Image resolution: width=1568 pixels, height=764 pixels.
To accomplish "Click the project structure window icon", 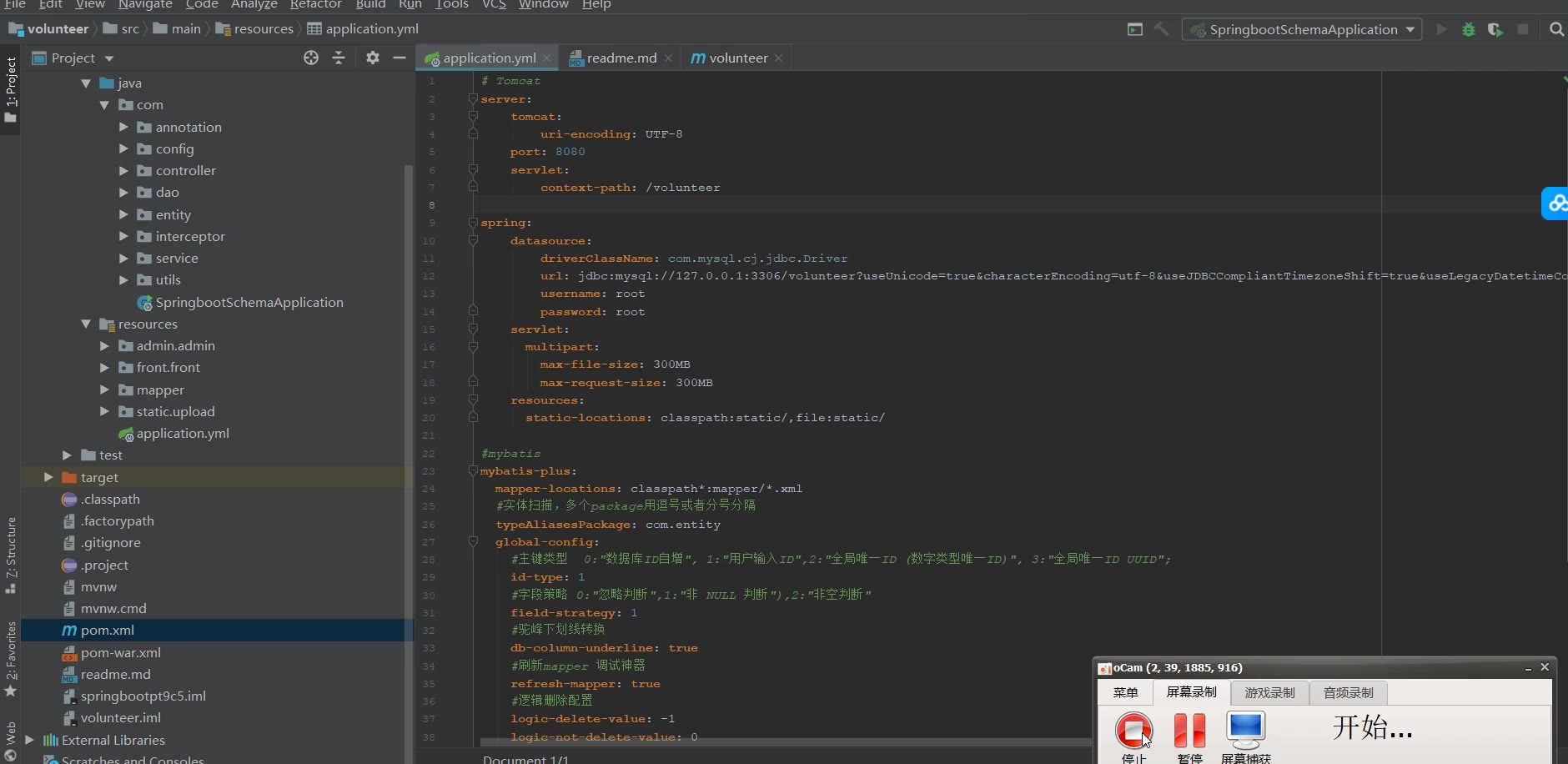I will point(1135,29).
